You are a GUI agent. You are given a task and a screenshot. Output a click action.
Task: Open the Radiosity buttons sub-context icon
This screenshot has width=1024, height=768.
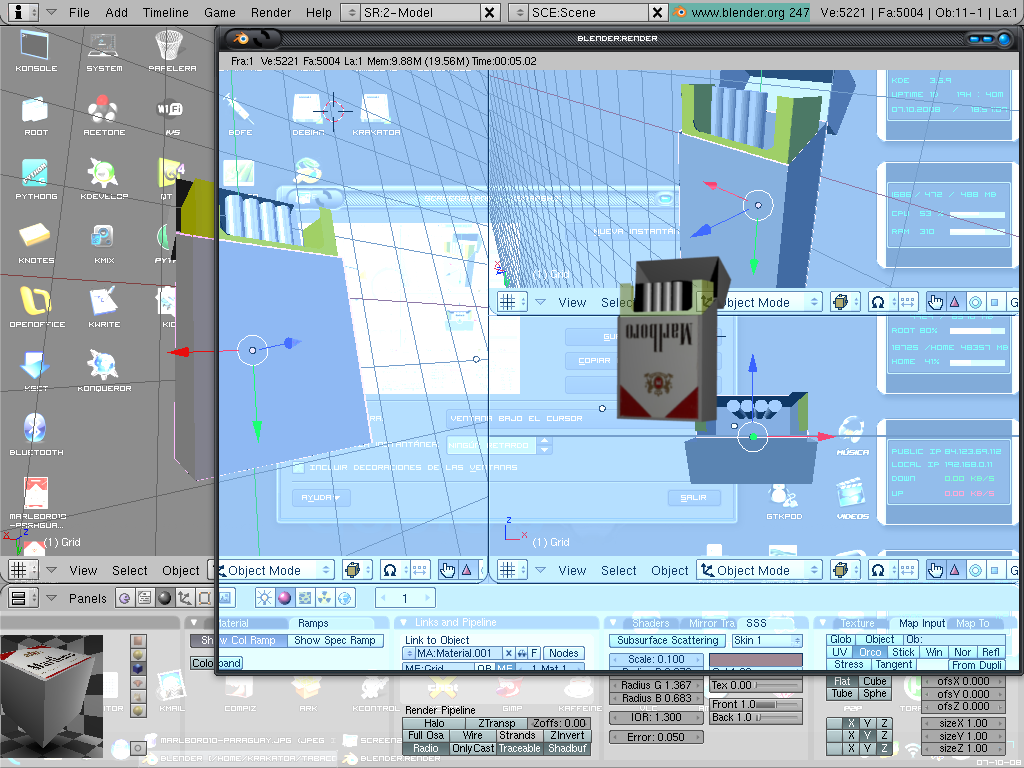click(x=325, y=598)
